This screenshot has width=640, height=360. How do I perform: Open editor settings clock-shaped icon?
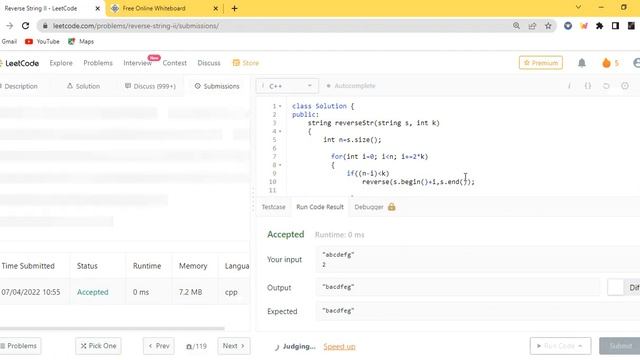(625, 86)
